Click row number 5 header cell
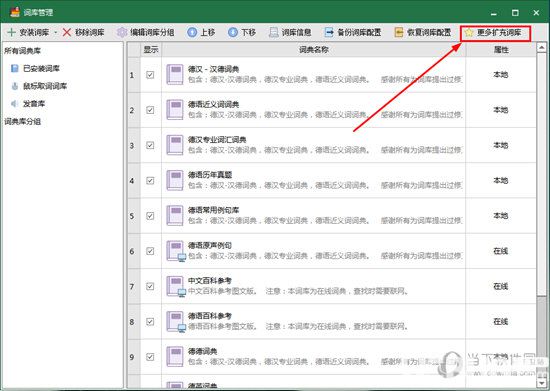This screenshot has height=391, width=550. pyautogui.click(x=133, y=216)
